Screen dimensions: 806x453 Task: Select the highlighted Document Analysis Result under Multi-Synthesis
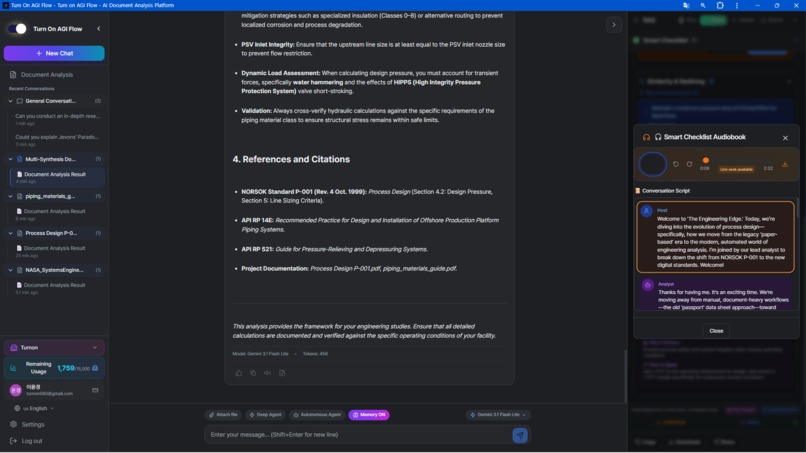pos(57,177)
